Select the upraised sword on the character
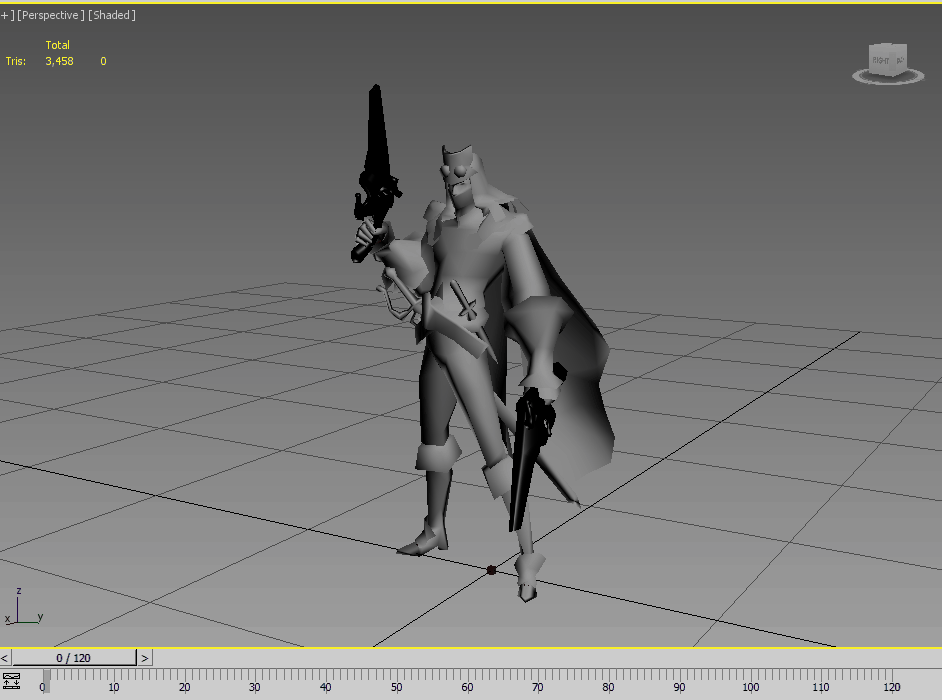 pos(377,150)
